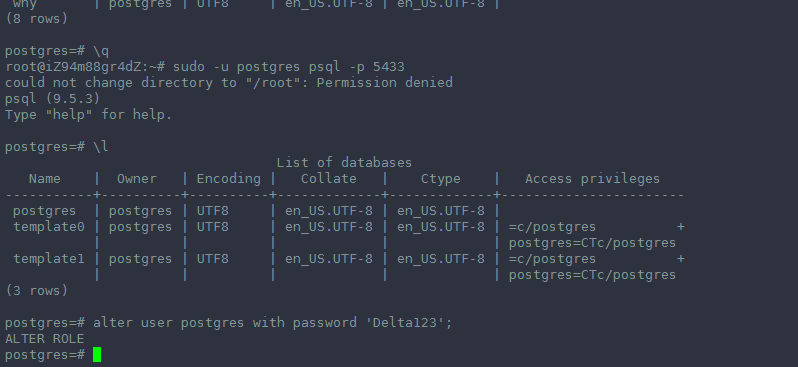798x367 pixels.
Task: Click the Owner column header
Action: click(x=136, y=179)
